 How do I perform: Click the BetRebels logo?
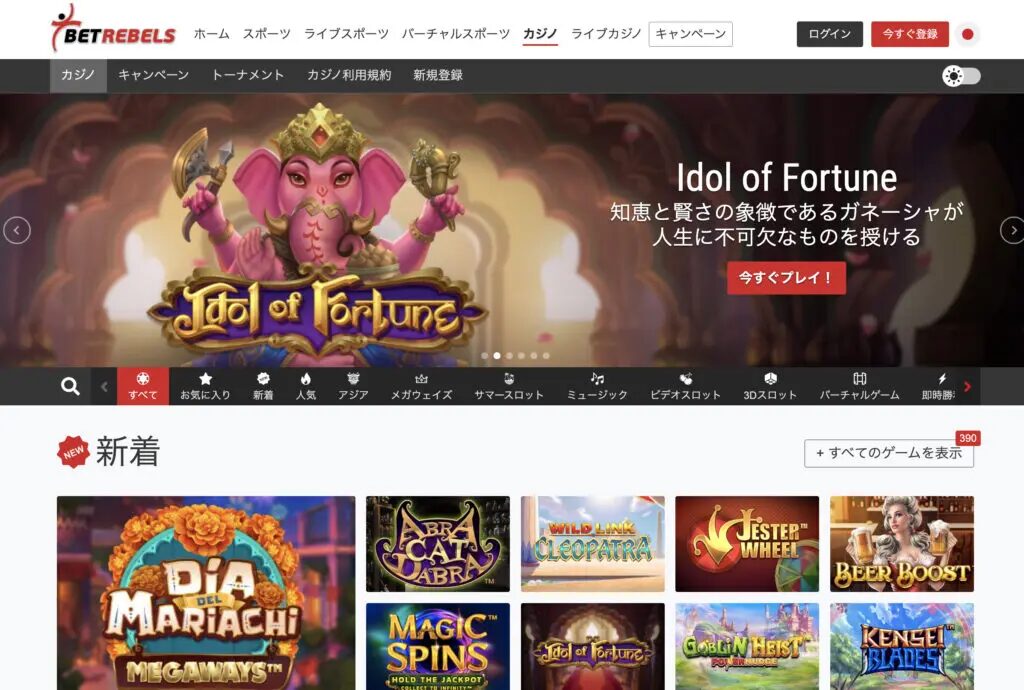pos(114,29)
